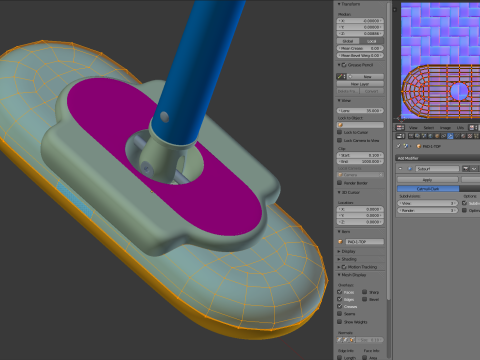
Task: Click the third face normals display icon
Action: [352, 340]
